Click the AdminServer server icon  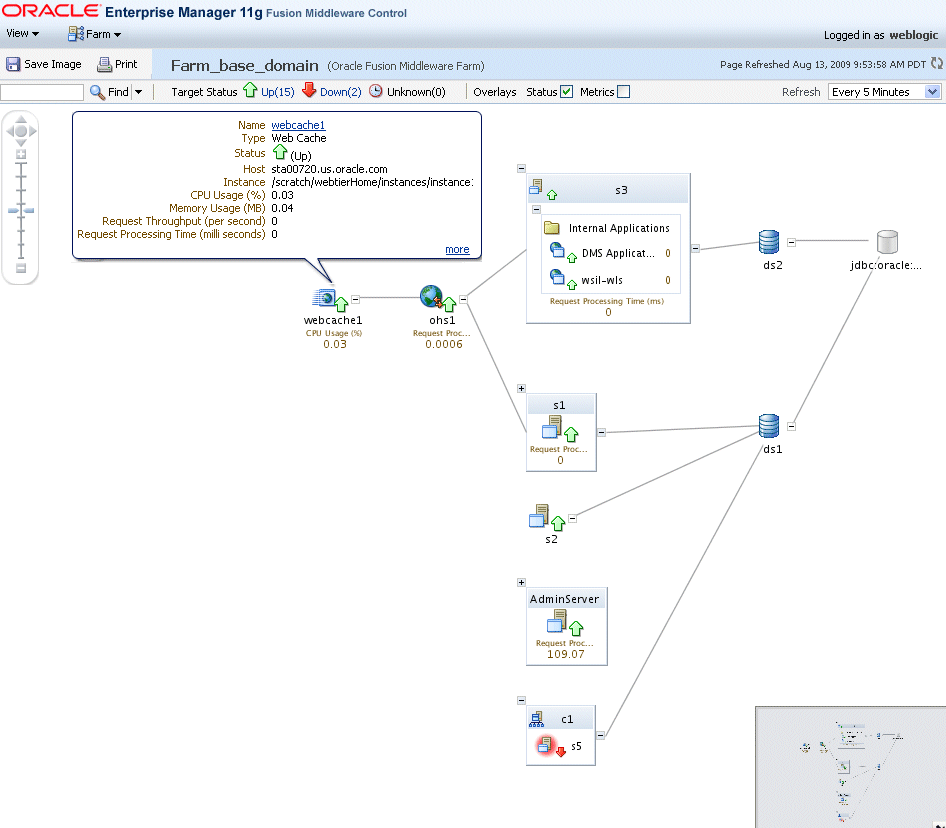557,621
